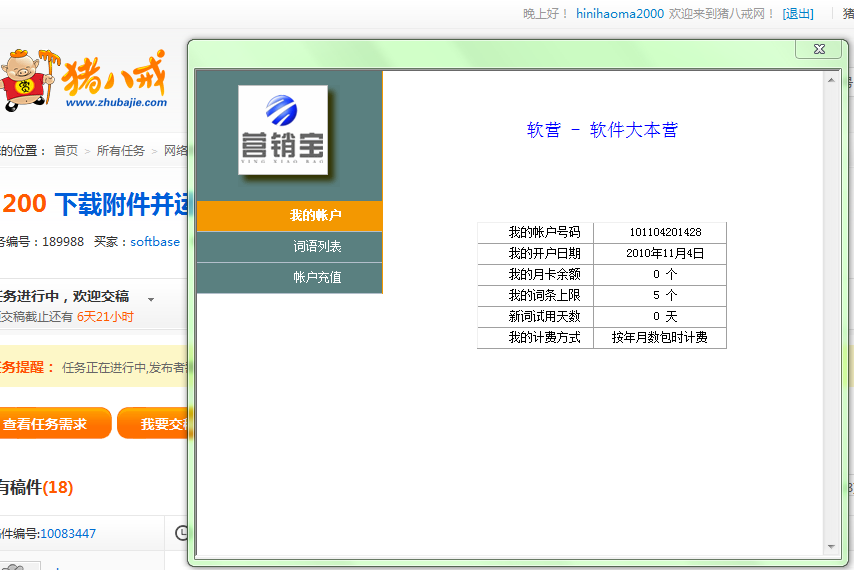Click 我的词条上限 label cell

535,296
